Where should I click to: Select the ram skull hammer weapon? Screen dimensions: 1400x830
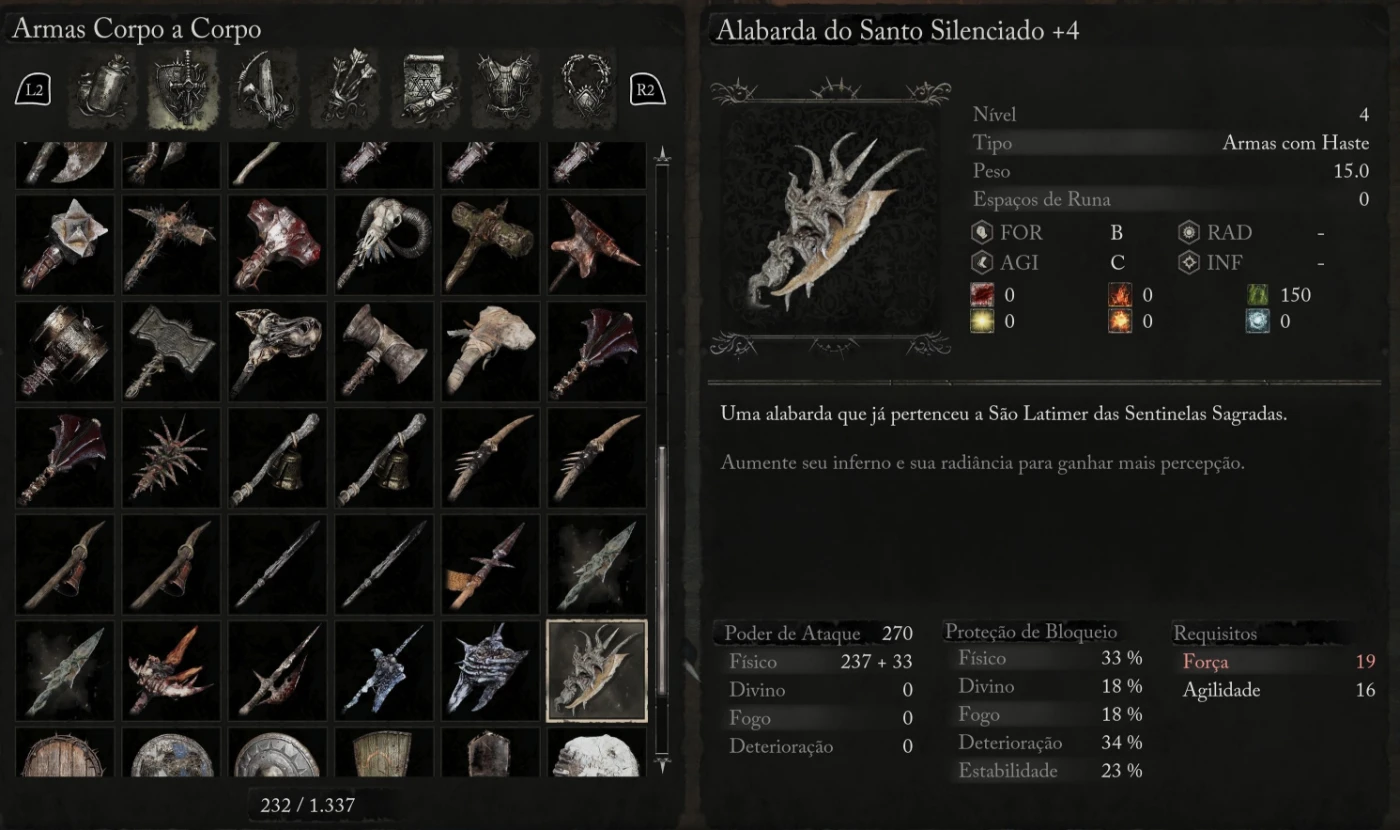tap(384, 244)
